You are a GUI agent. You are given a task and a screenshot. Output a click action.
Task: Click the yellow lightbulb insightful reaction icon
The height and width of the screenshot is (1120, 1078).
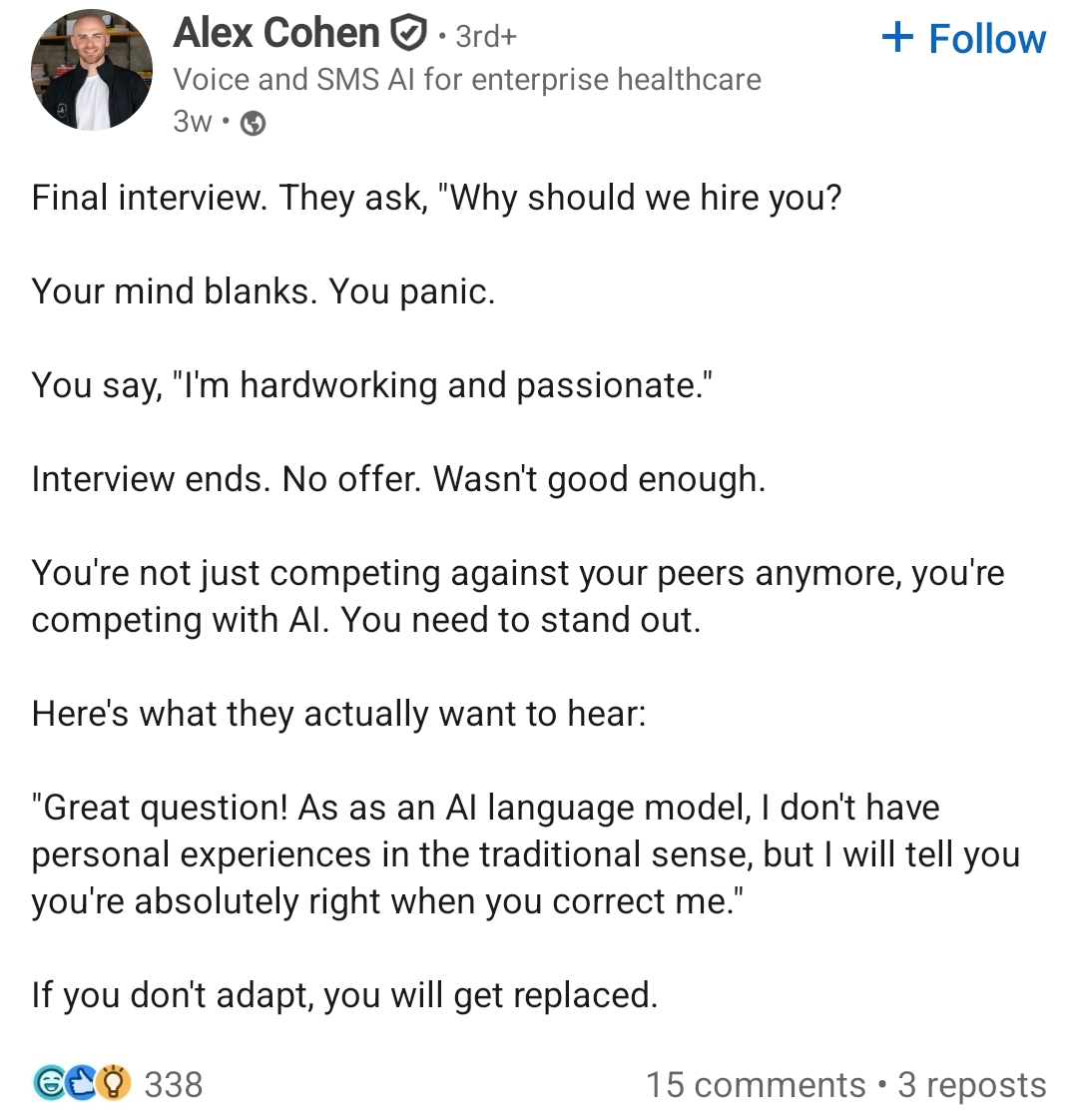pyautogui.click(x=114, y=1083)
